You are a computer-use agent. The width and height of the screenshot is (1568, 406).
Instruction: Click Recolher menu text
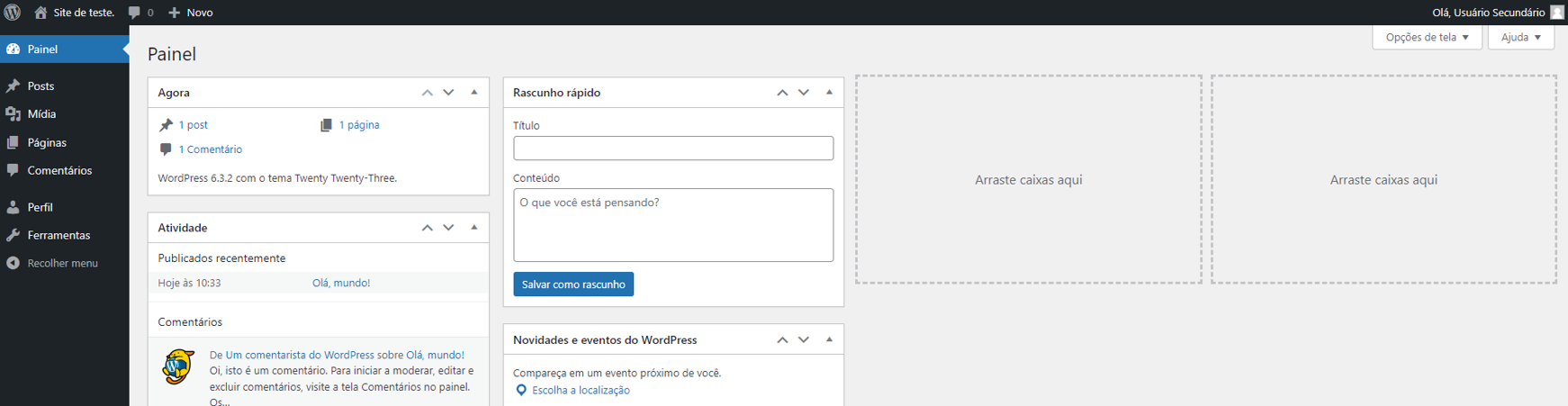coord(62,264)
